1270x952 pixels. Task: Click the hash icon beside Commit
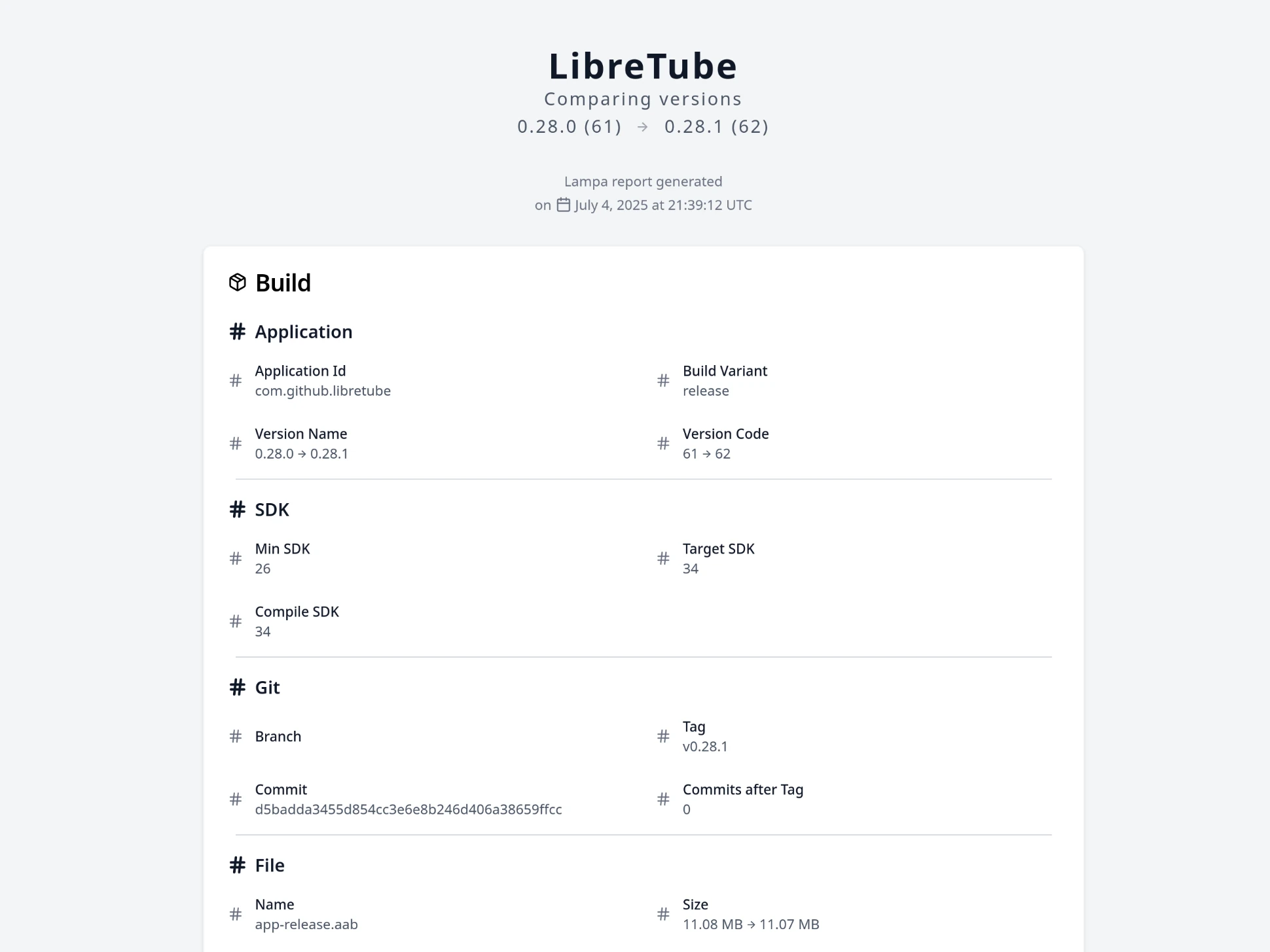(x=236, y=800)
